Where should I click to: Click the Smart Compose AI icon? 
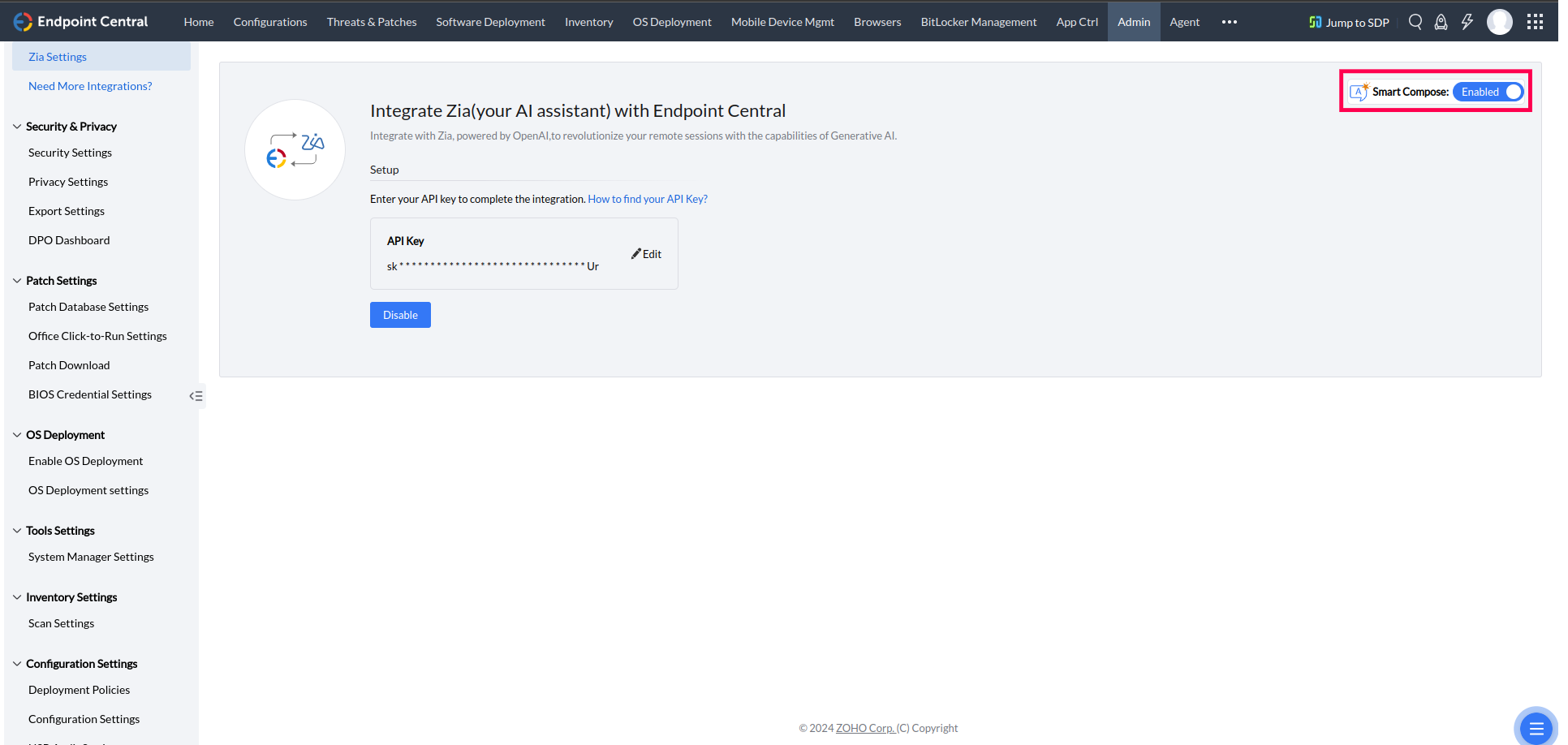[1359, 92]
